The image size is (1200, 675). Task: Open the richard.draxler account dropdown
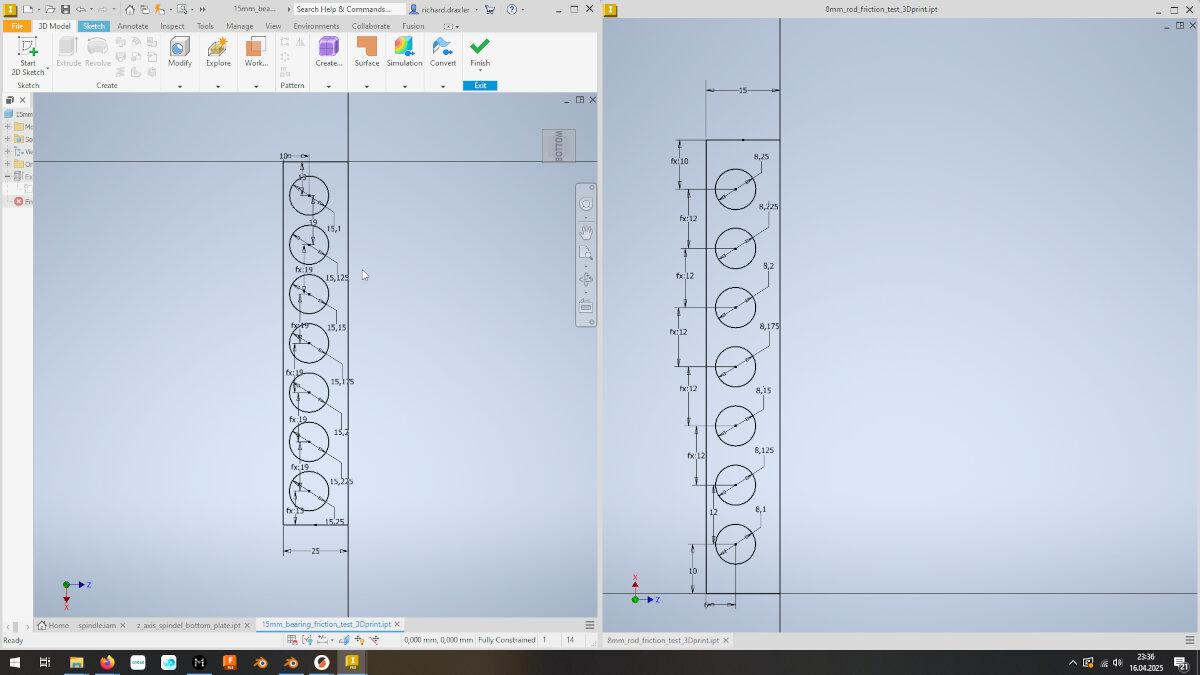pyautogui.click(x=444, y=9)
